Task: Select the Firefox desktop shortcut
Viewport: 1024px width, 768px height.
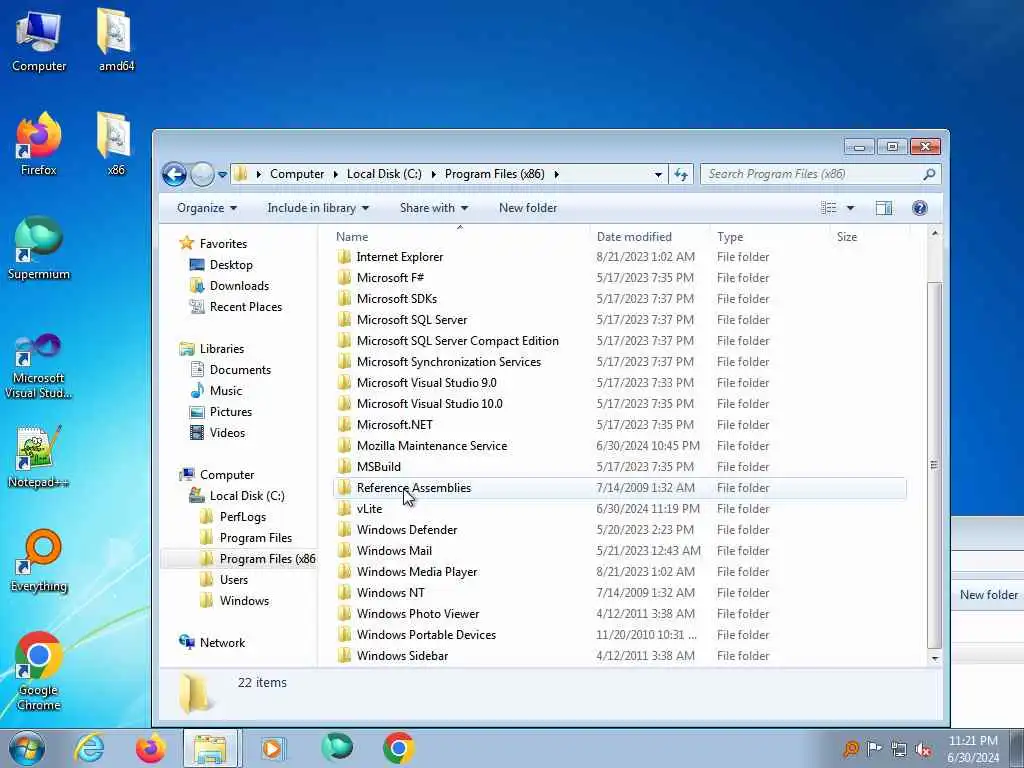Action: click(x=39, y=144)
